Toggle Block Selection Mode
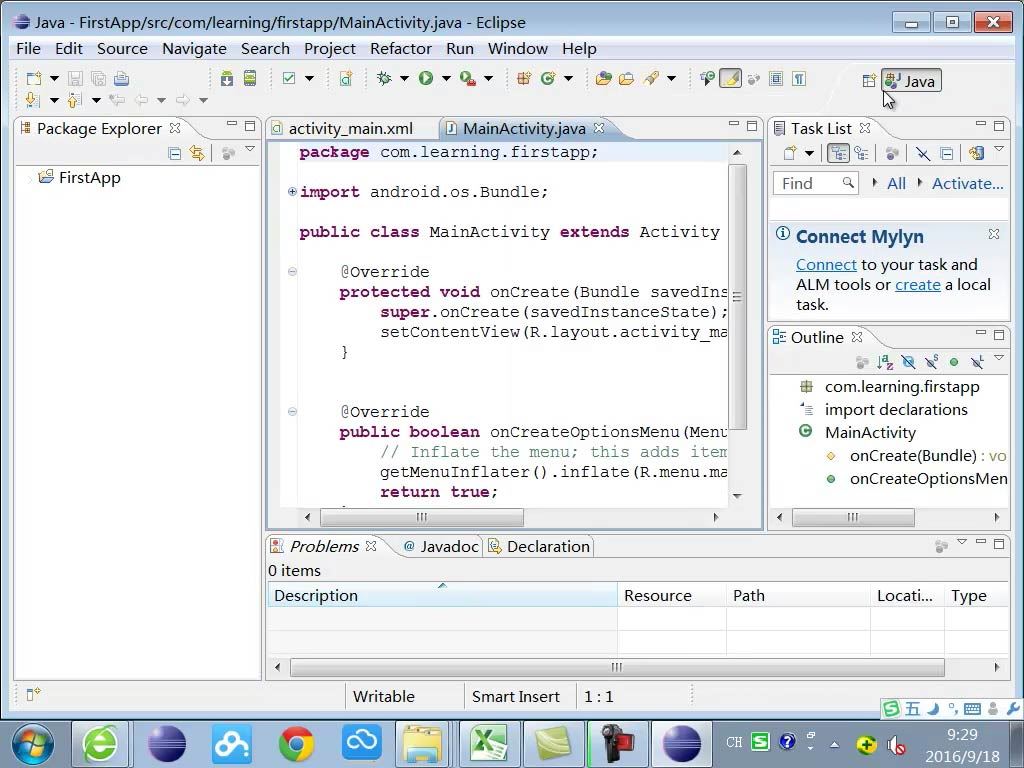Image resolution: width=1024 pixels, height=768 pixels. (x=776, y=79)
